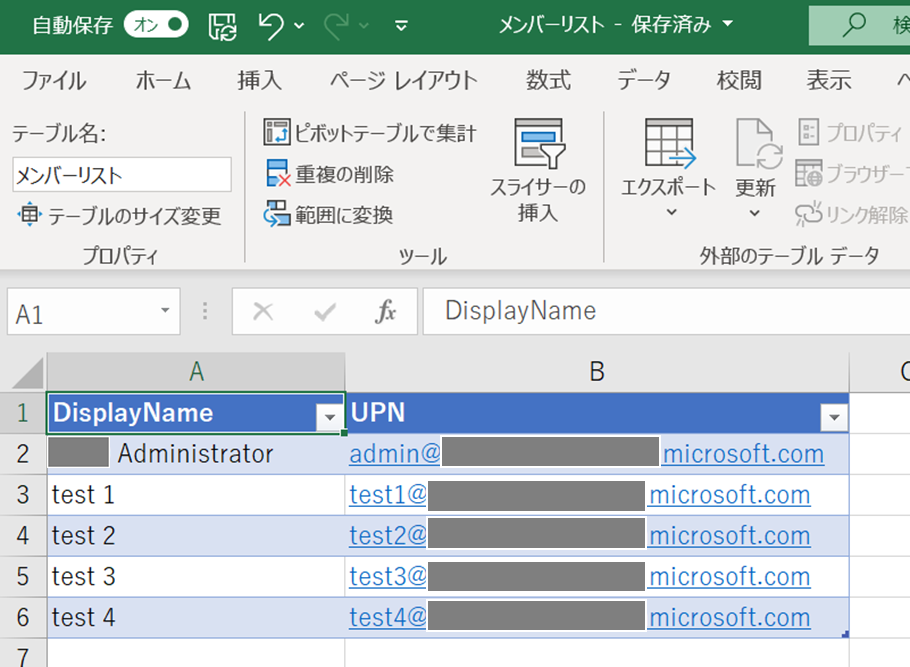Image resolution: width=910 pixels, height=667 pixels.
Task: Click the Save icon in title bar
Action: (x=224, y=25)
